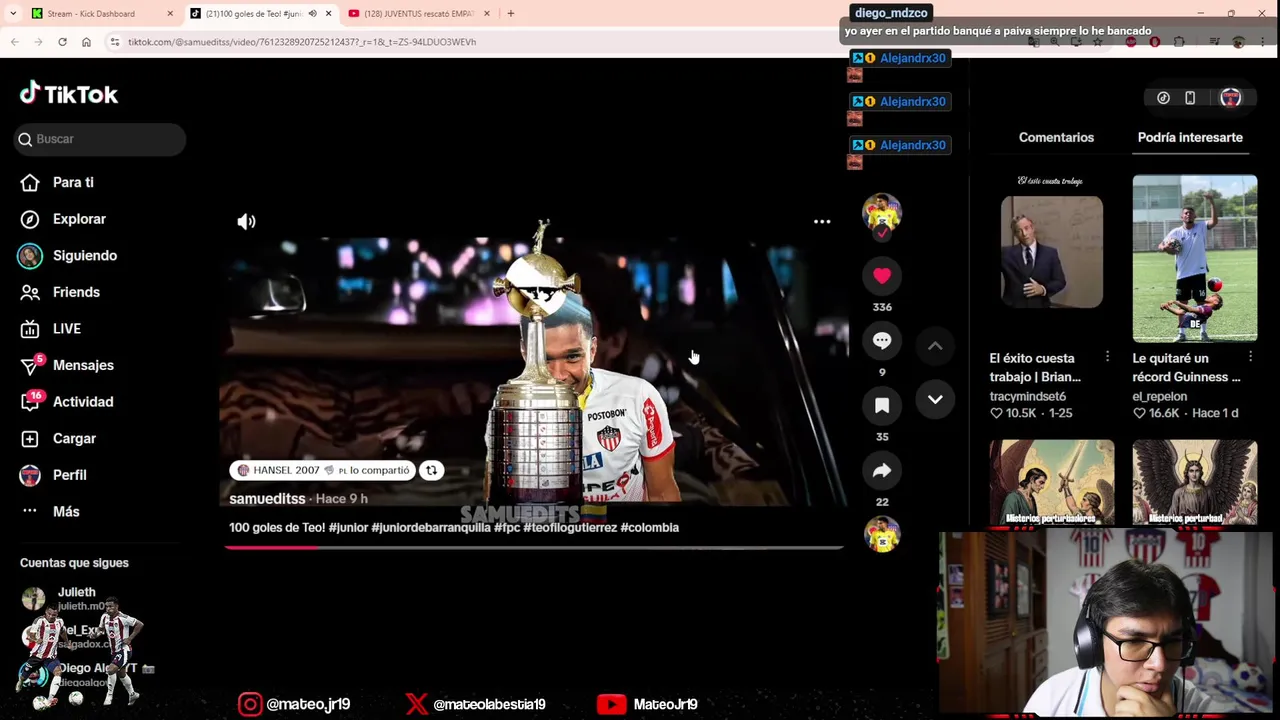The height and width of the screenshot is (720, 1280).
Task: Toggle the repost button beside HANSEL 2007
Action: pyautogui.click(x=431, y=470)
